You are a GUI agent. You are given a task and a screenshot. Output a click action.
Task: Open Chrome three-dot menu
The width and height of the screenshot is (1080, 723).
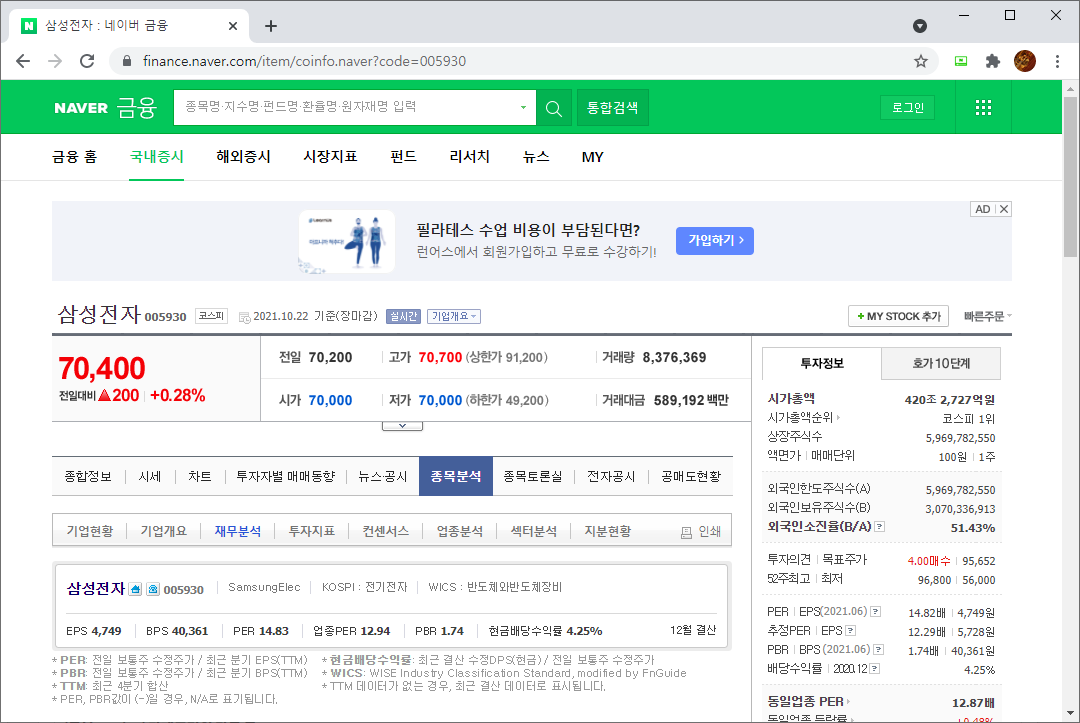[1057, 61]
